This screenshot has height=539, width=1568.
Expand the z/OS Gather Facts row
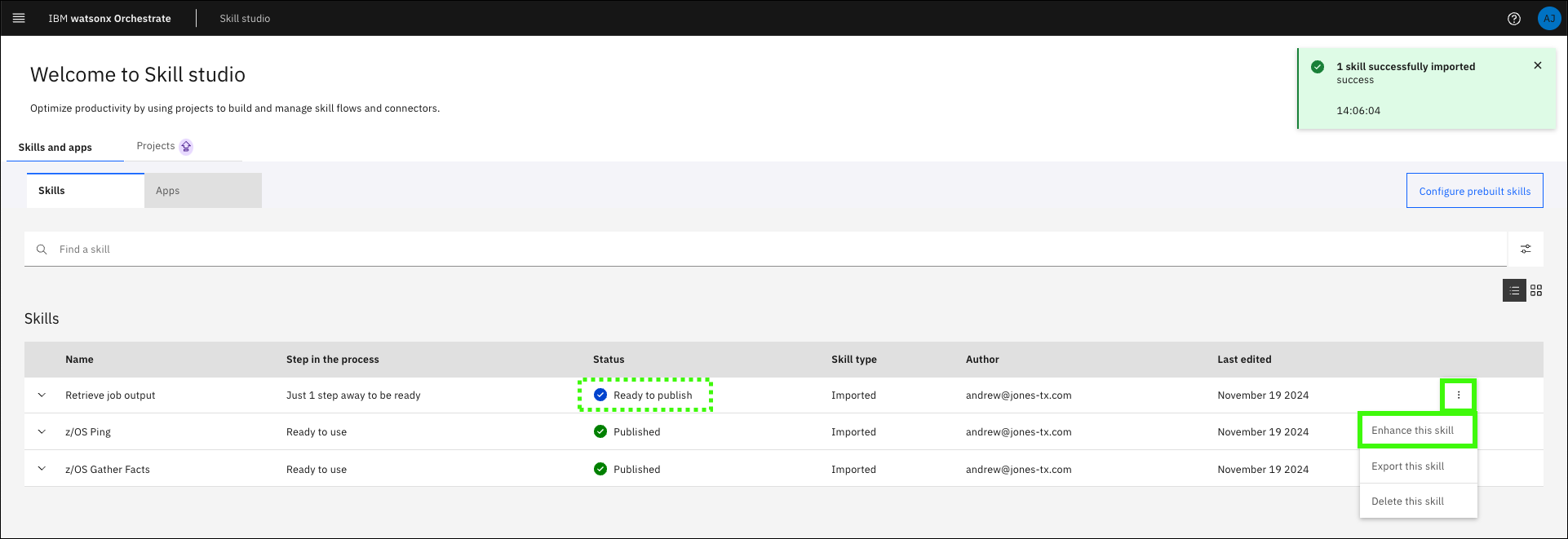[x=42, y=469]
